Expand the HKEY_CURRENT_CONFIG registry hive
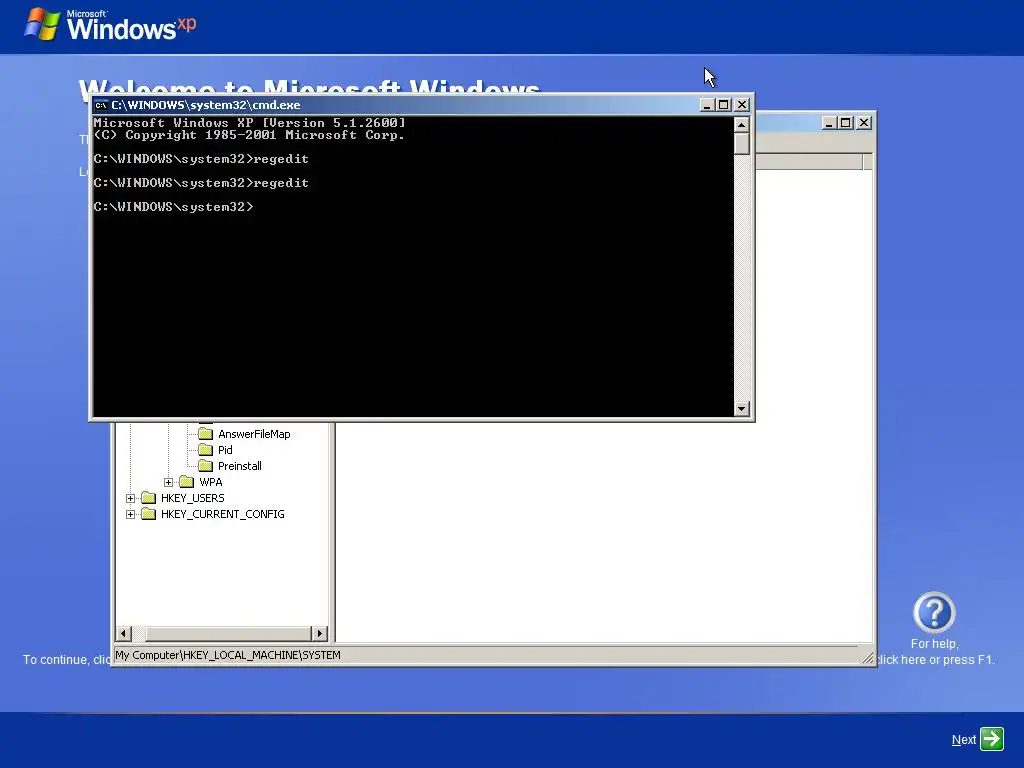The width and height of the screenshot is (1024, 768). pos(131,515)
